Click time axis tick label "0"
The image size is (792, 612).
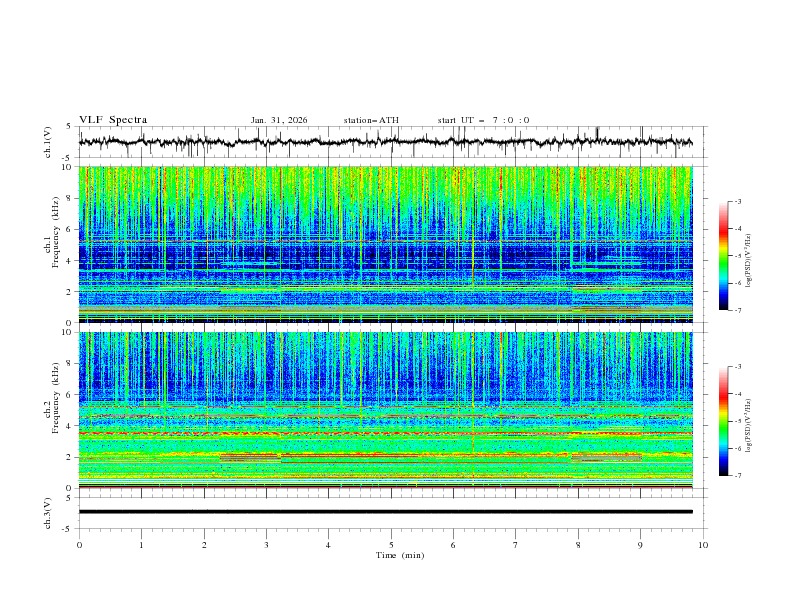pos(79,545)
